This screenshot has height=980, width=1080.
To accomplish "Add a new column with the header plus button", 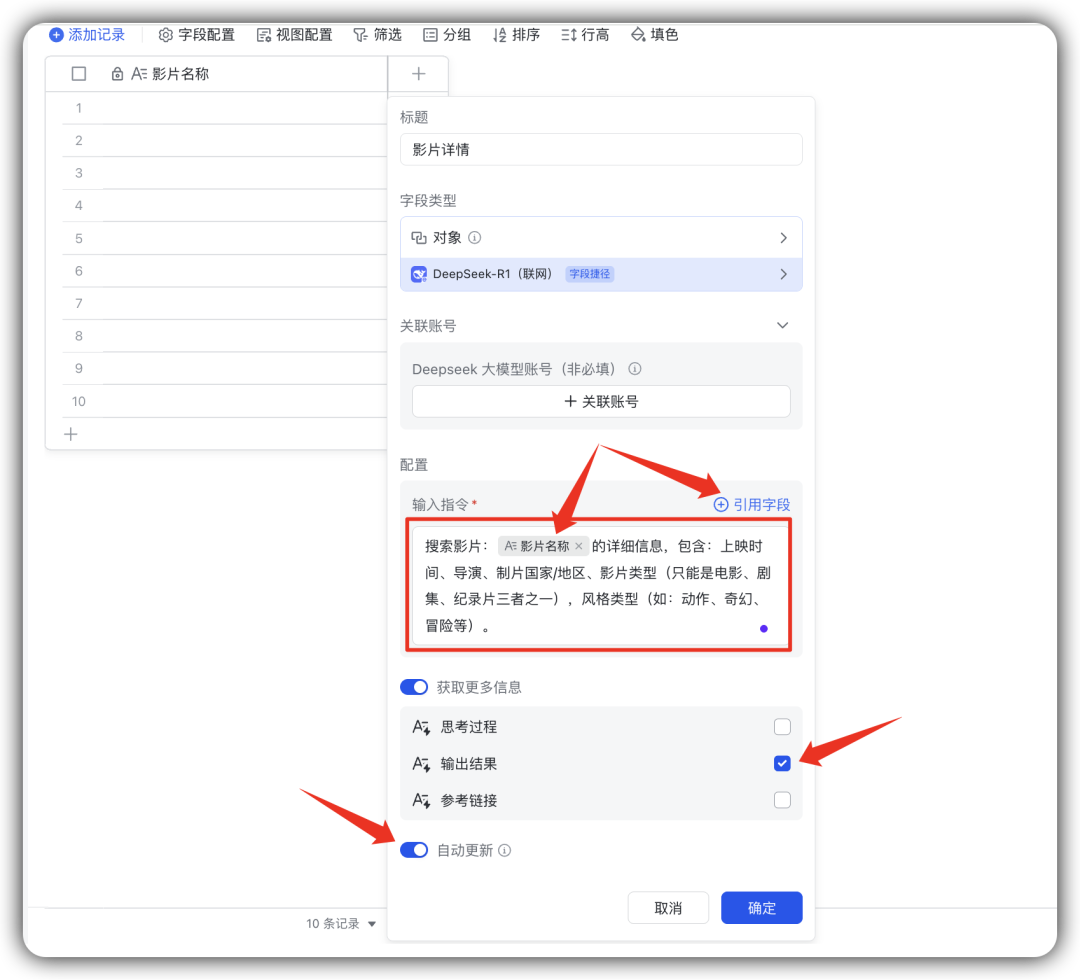I will [x=419, y=74].
